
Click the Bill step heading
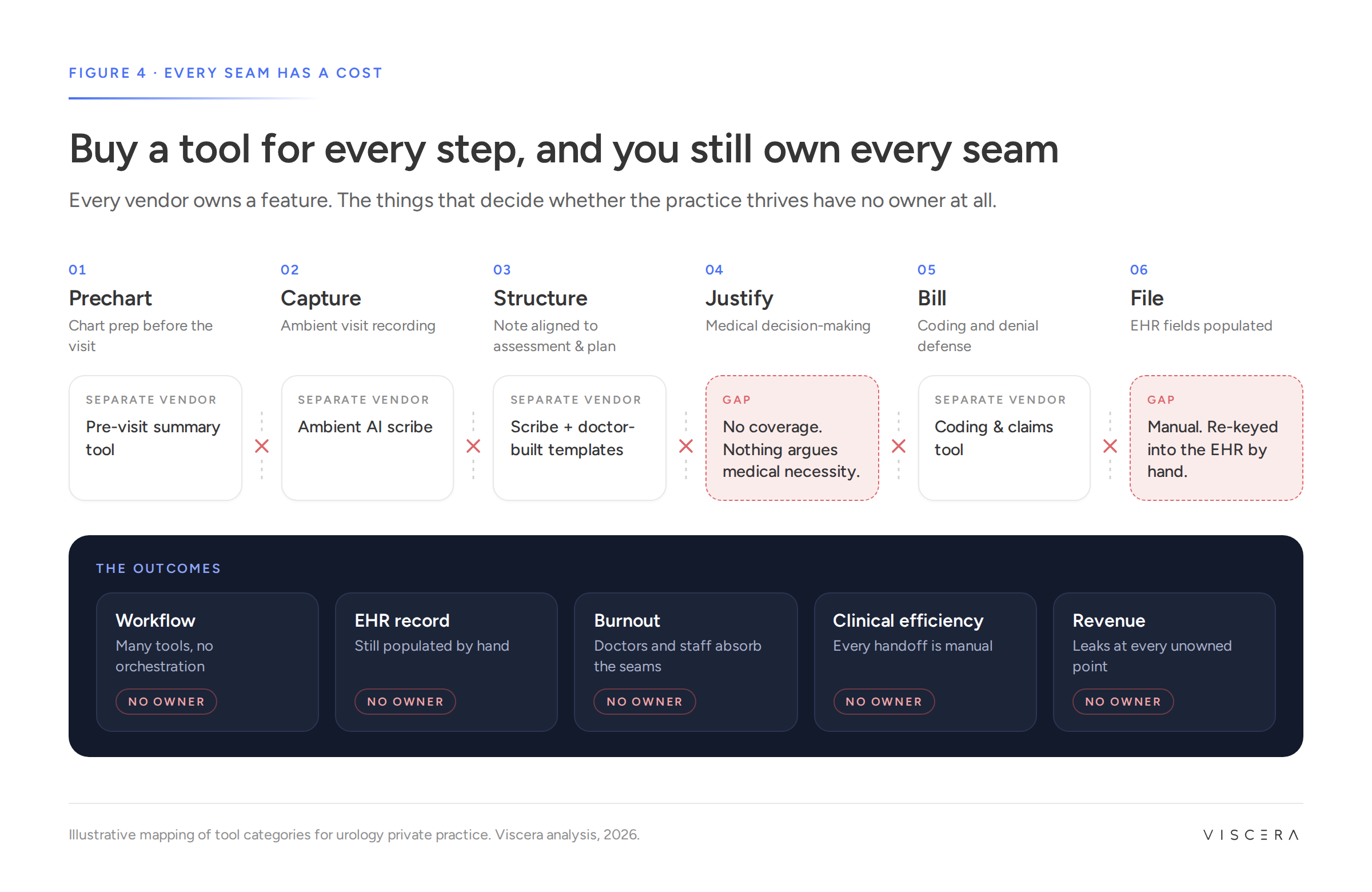pos(932,298)
